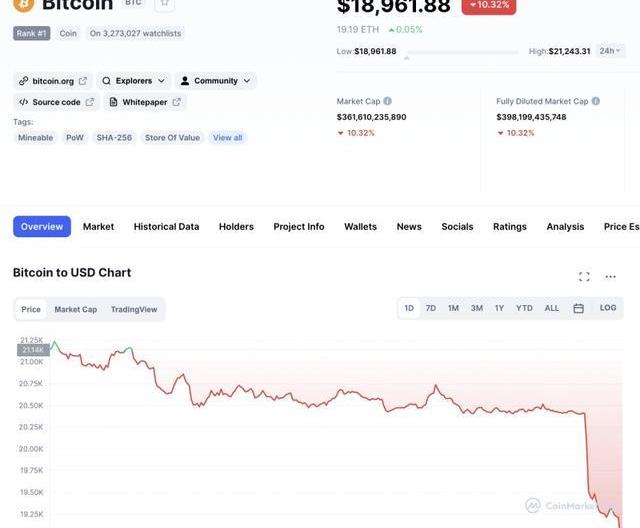This screenshot has height=528, width=640.
Task: Open the Holders tab
Action: [x=236, y=227]
